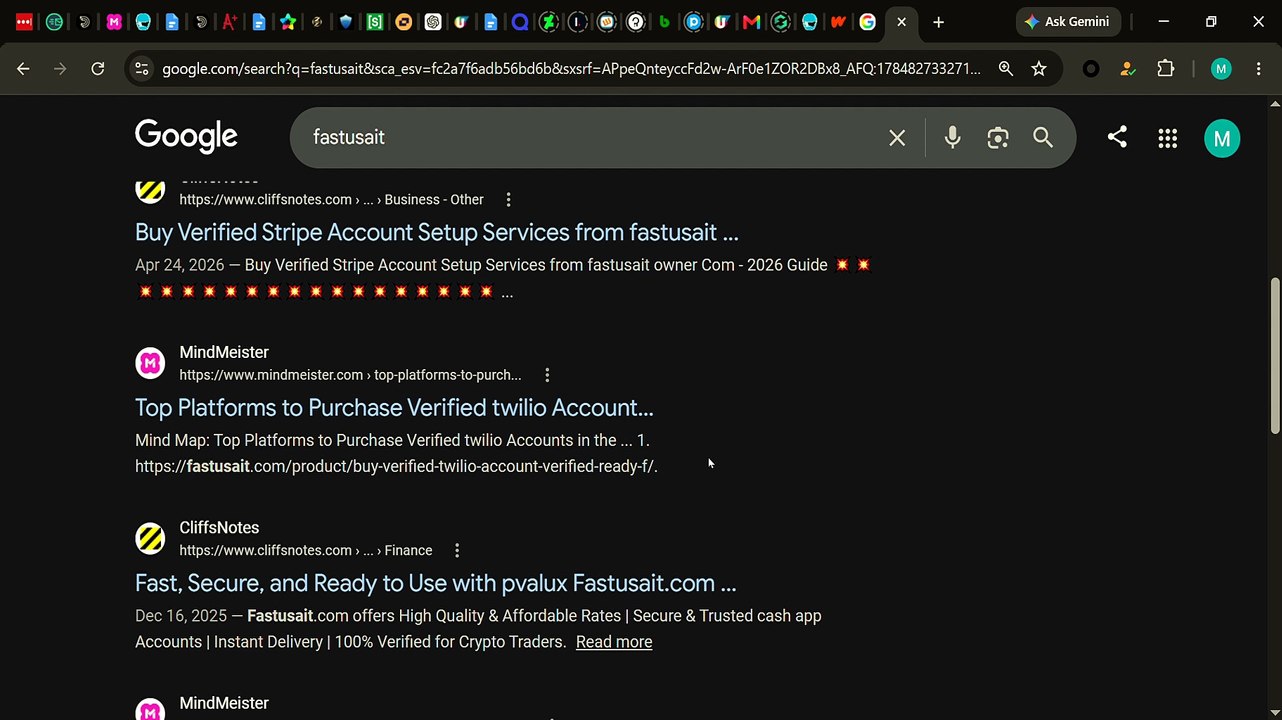Open Chrome profile avatar in toolbar
The image size is (1282, 720).
coord(1220,68)
